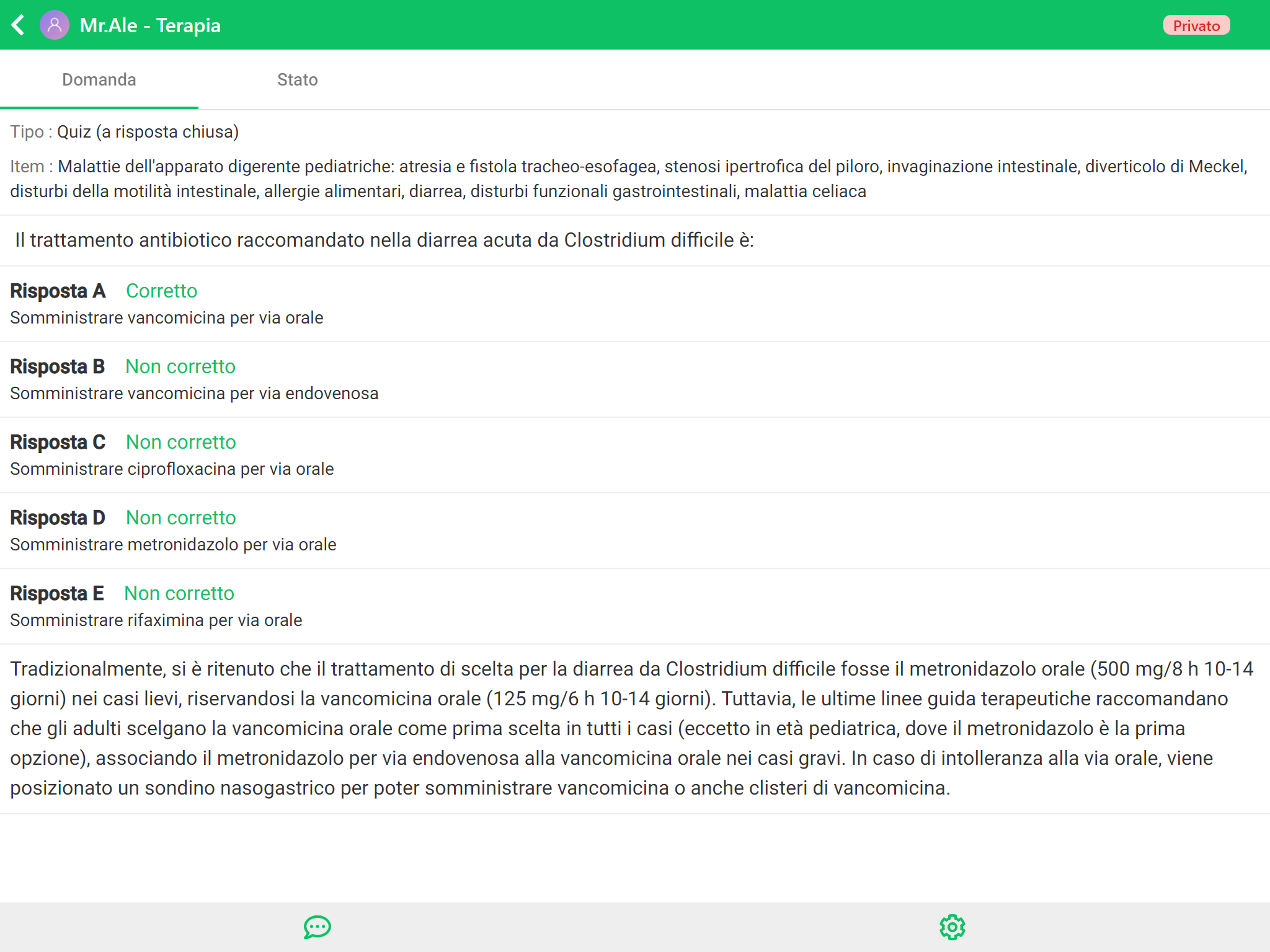Image resolution: width=1270 pixels, height=952 pixels.
Task: Select Risposta C ciprofloxacina per via orale
Action: [x=172, y=469]
